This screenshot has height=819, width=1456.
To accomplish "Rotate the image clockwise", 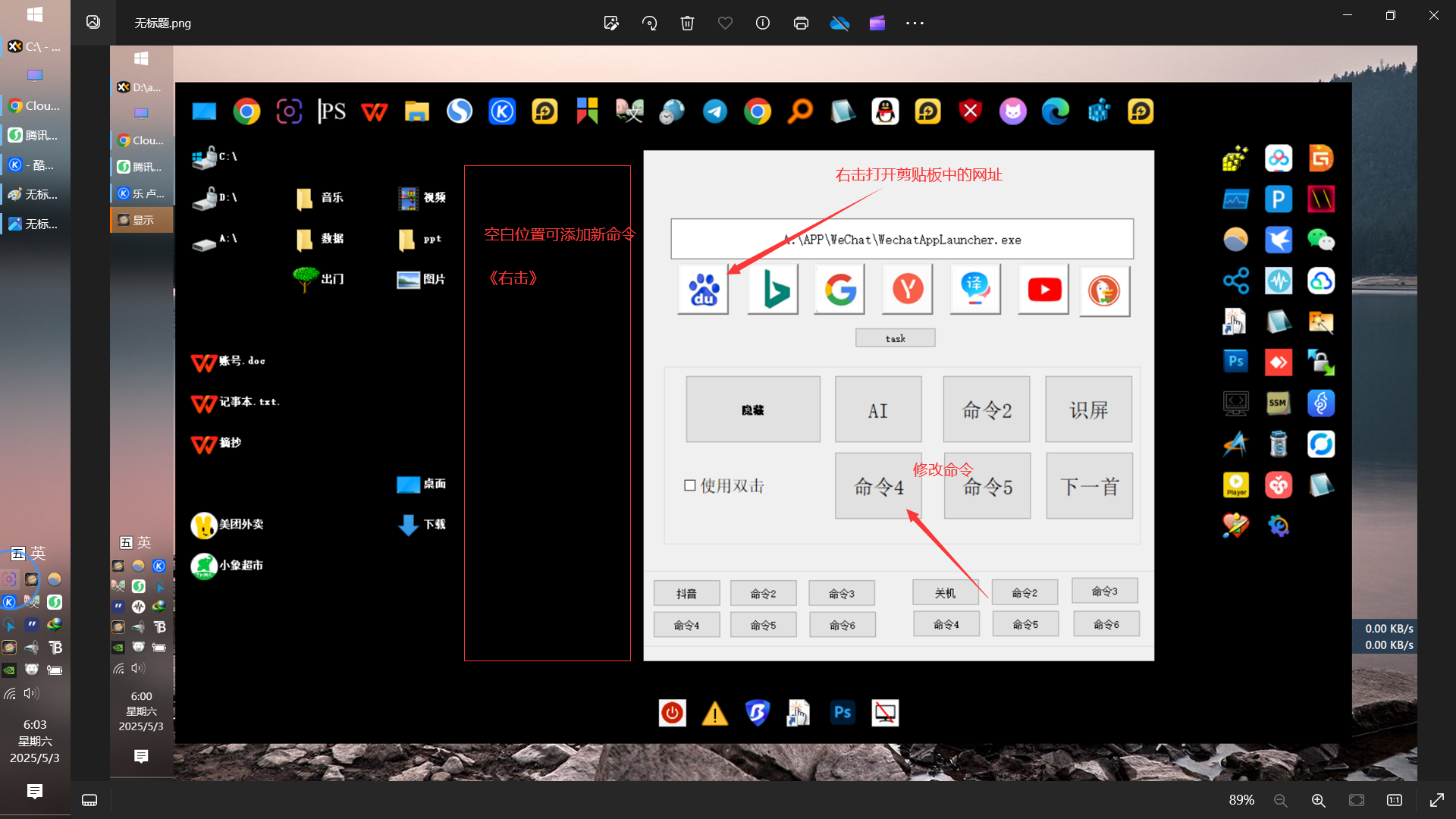I will click(649, 23).
